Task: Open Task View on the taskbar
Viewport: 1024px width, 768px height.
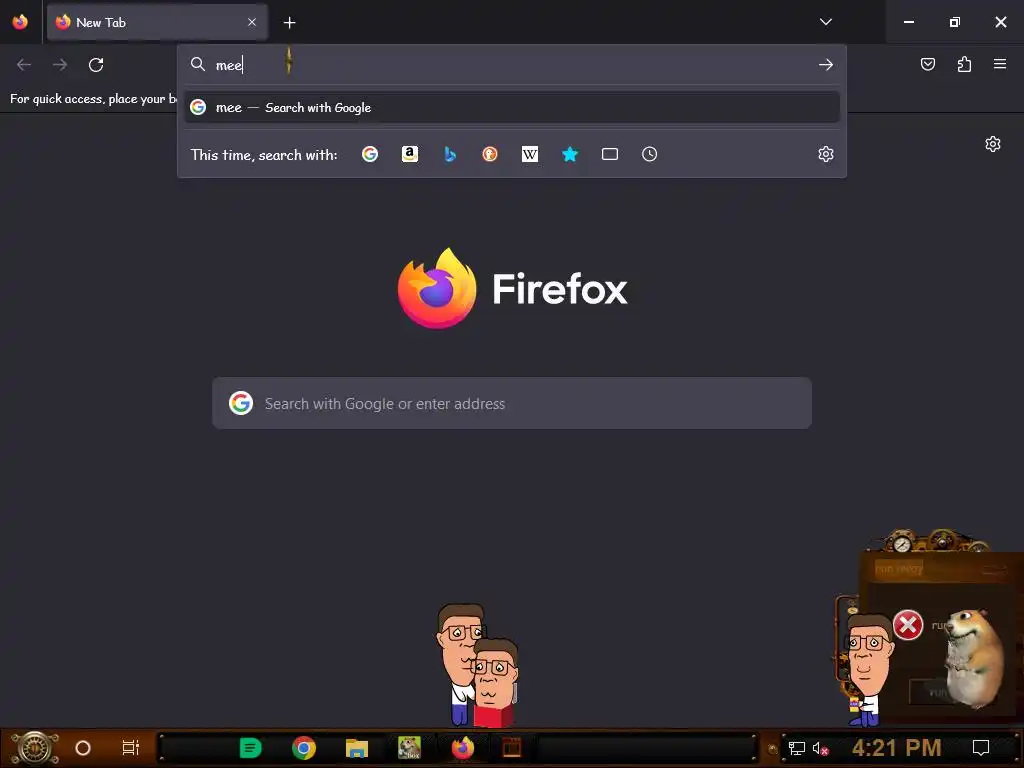Action: (131, 748)
